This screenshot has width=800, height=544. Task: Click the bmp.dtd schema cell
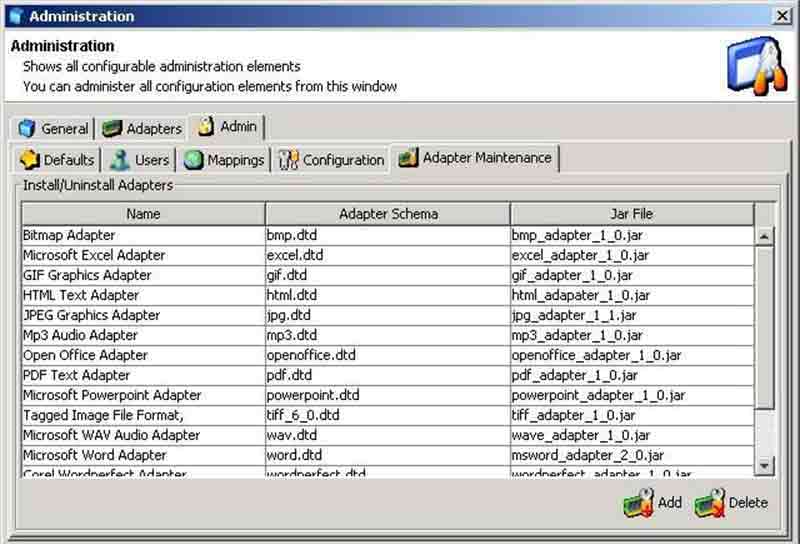pos(387,235)
